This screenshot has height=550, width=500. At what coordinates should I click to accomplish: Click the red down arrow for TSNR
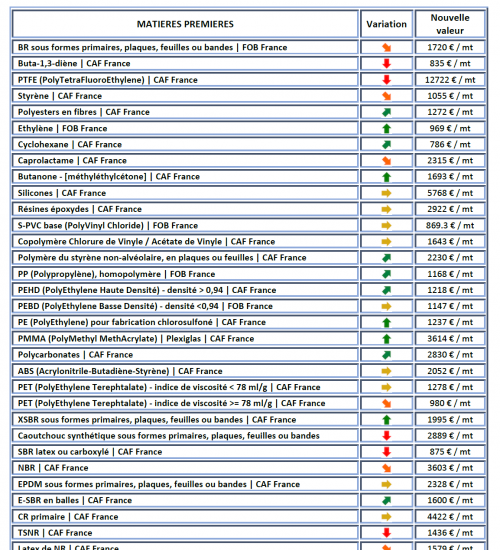click(386, 533)
